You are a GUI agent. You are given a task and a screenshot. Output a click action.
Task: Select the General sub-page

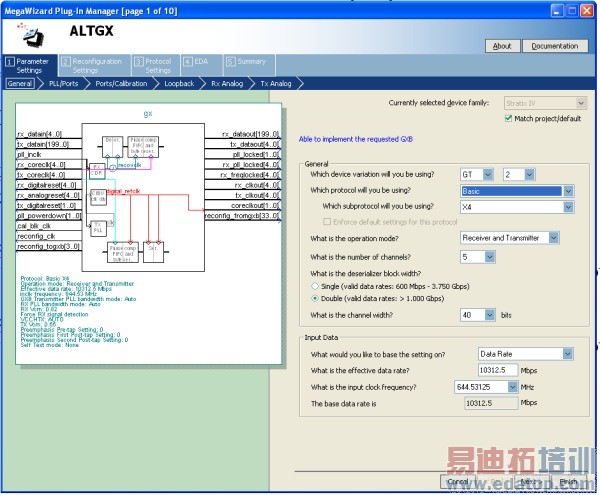click(x=20, y=84)
